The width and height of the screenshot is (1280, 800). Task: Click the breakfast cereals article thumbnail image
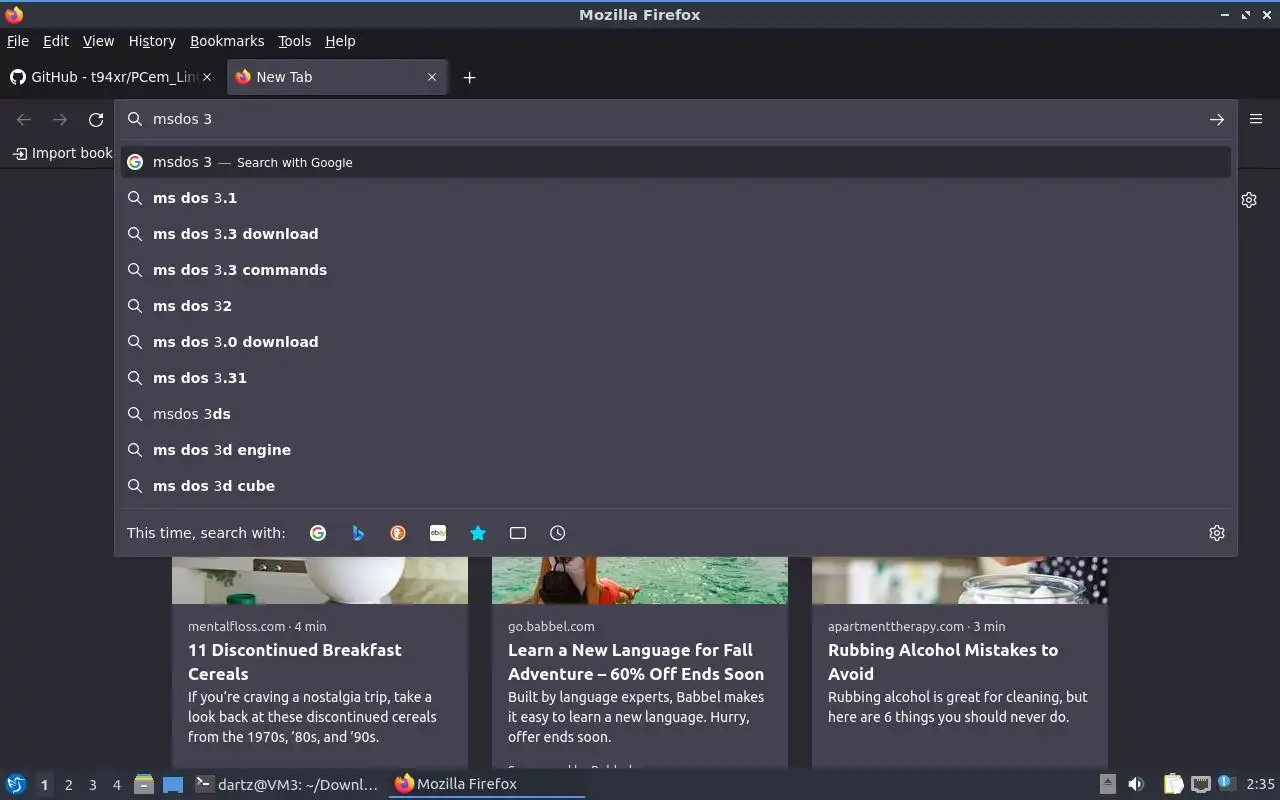320,580
